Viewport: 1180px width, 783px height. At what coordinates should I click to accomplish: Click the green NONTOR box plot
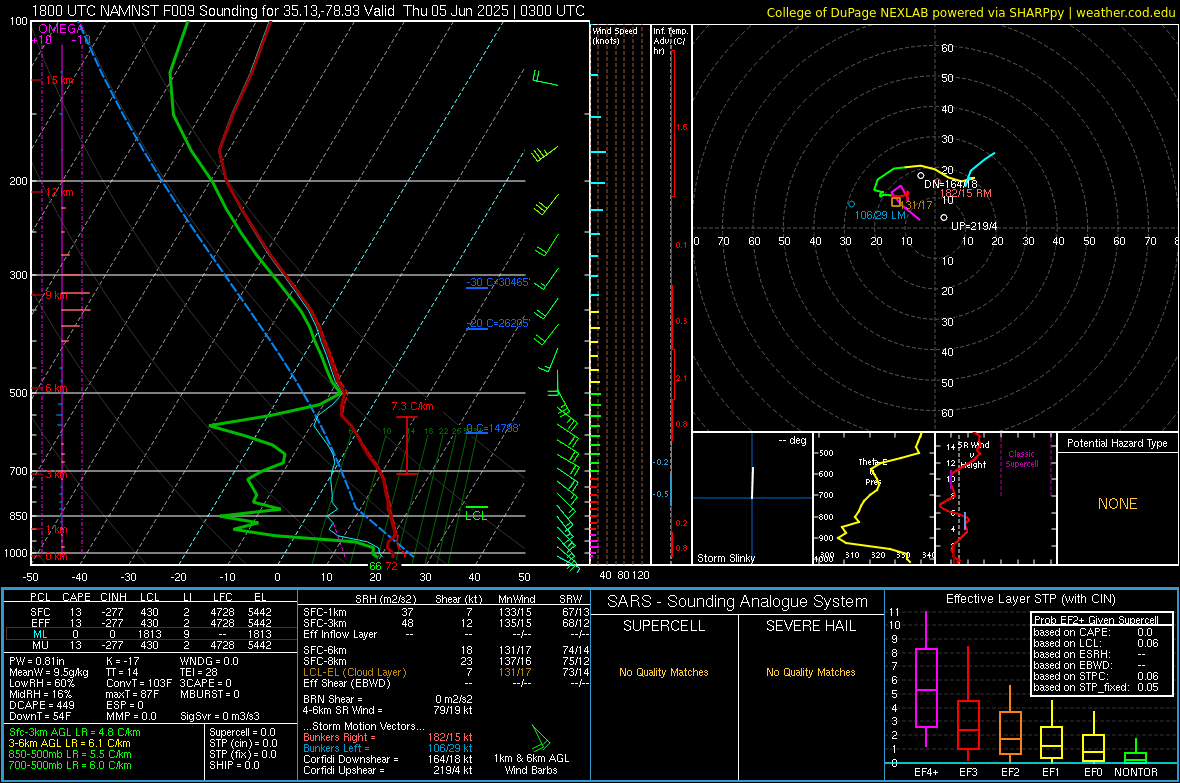point(1135,752)
